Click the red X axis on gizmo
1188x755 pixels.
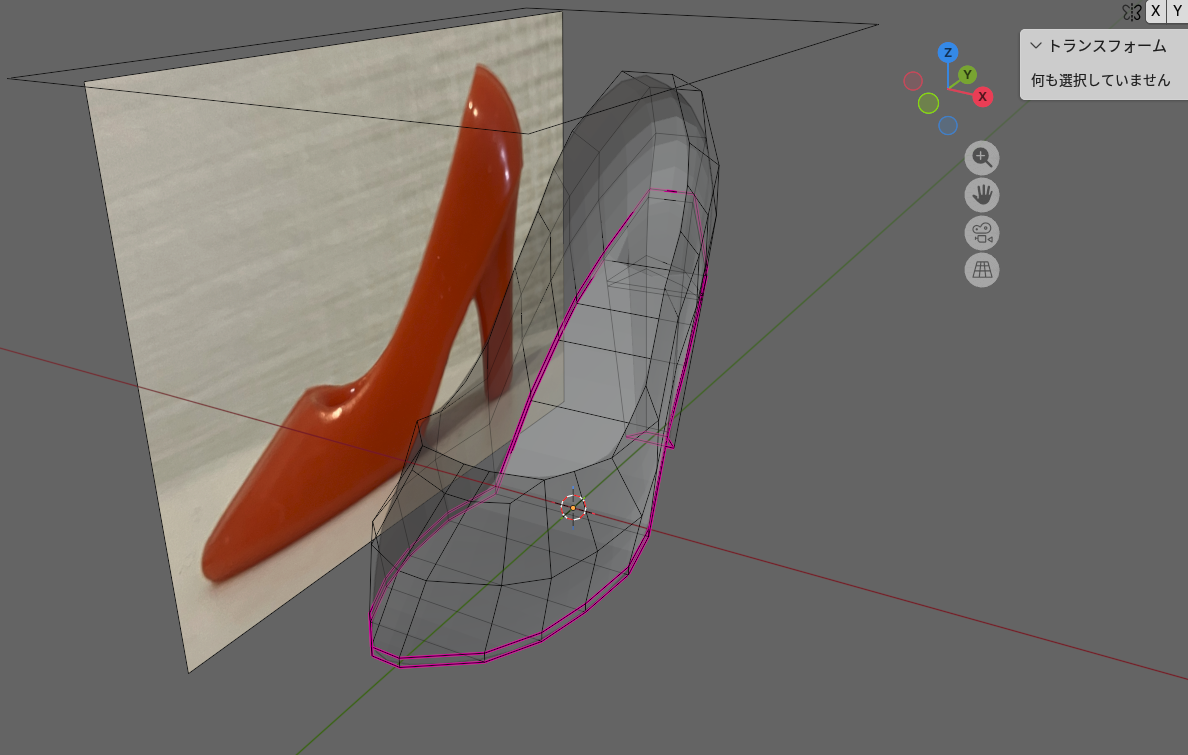pyautogui.click(x=983, y=97)
